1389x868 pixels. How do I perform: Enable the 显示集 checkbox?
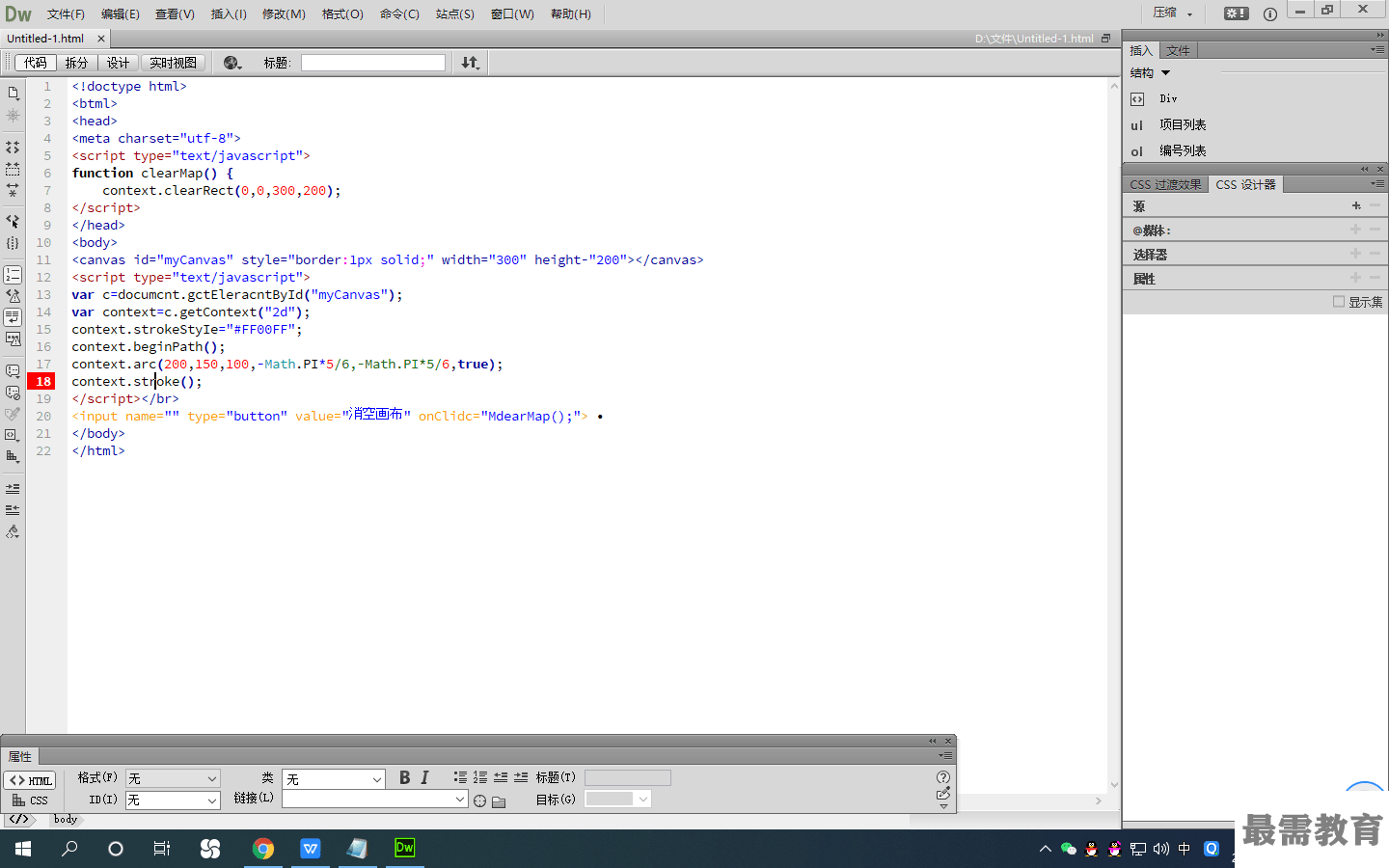tap(1339, 302)
